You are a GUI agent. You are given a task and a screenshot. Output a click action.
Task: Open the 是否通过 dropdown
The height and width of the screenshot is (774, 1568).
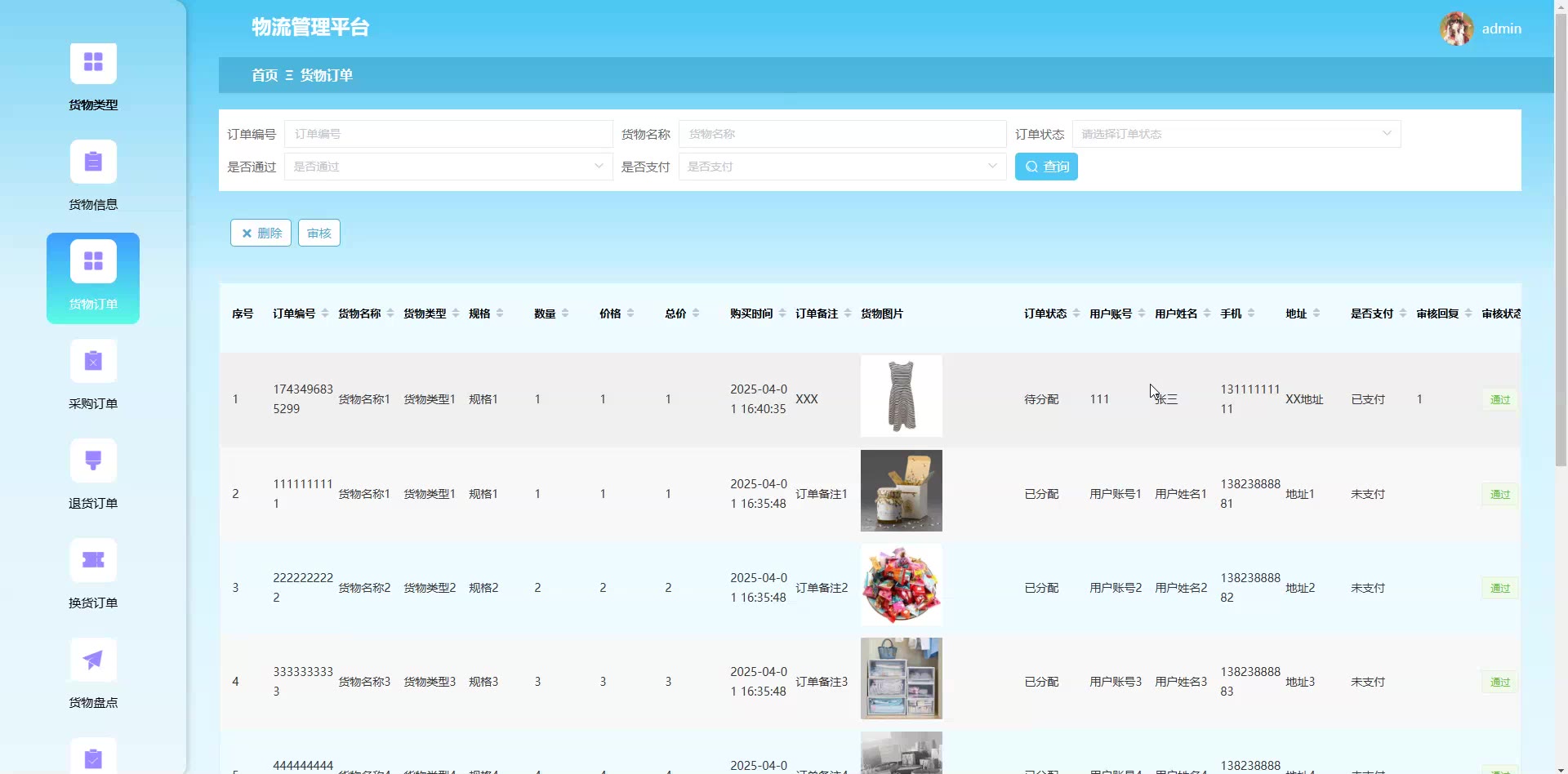[448, 167]
